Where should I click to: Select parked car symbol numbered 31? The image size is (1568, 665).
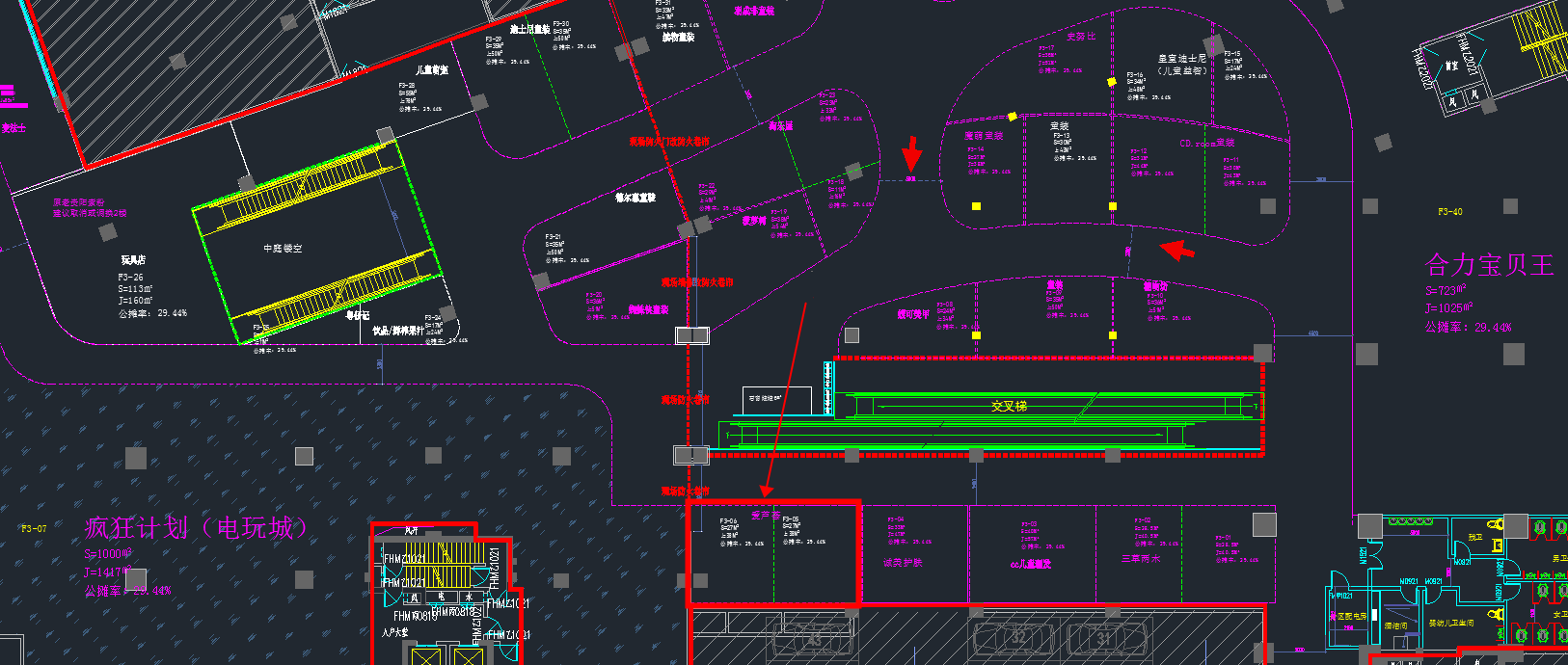click(x=1103, y=637)
